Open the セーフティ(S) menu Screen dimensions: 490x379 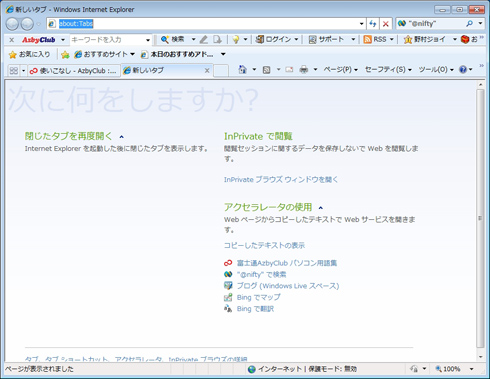(388, 70)
